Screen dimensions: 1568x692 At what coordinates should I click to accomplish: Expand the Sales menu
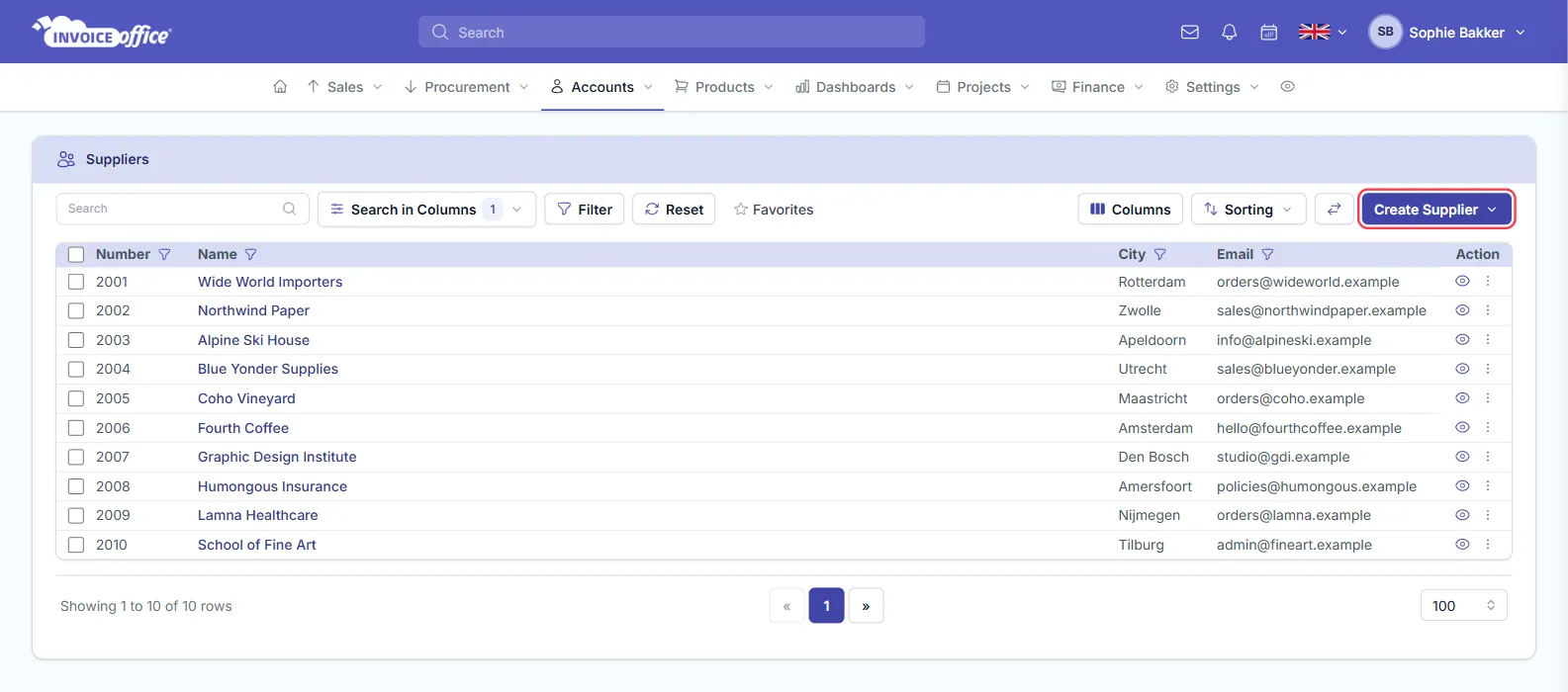point(344,87)
